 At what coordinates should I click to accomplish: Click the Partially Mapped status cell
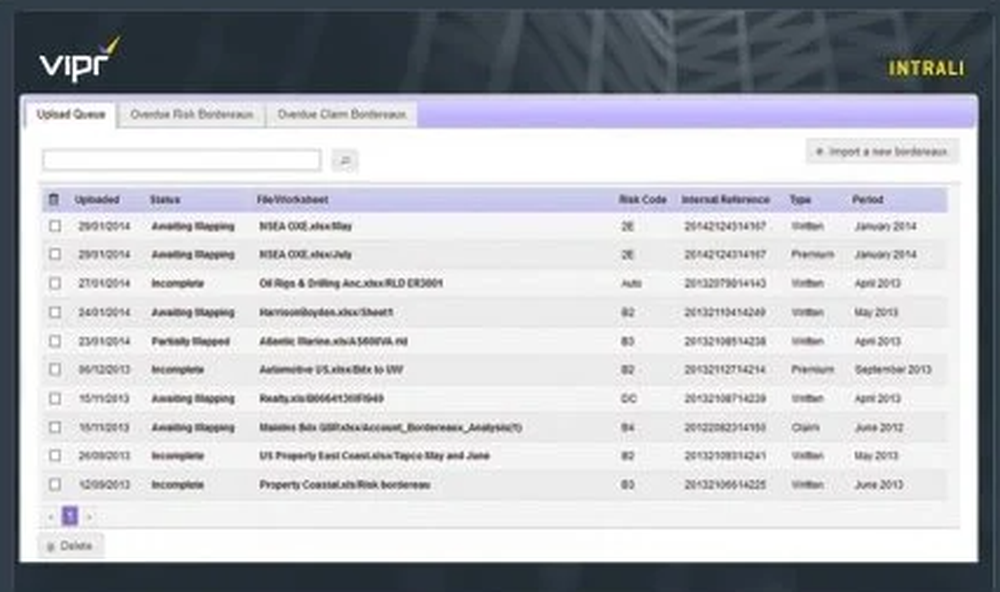[x=190, y=341]
